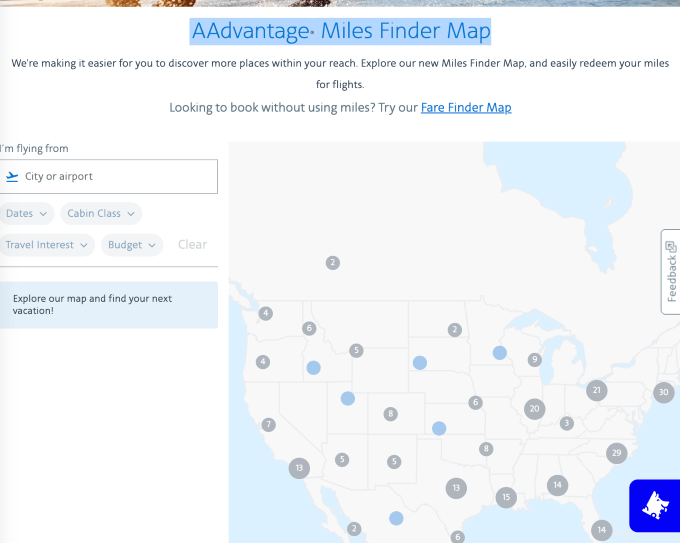
Task: Expand the Travel Interest filter
Action: click(x=47, y=245)
